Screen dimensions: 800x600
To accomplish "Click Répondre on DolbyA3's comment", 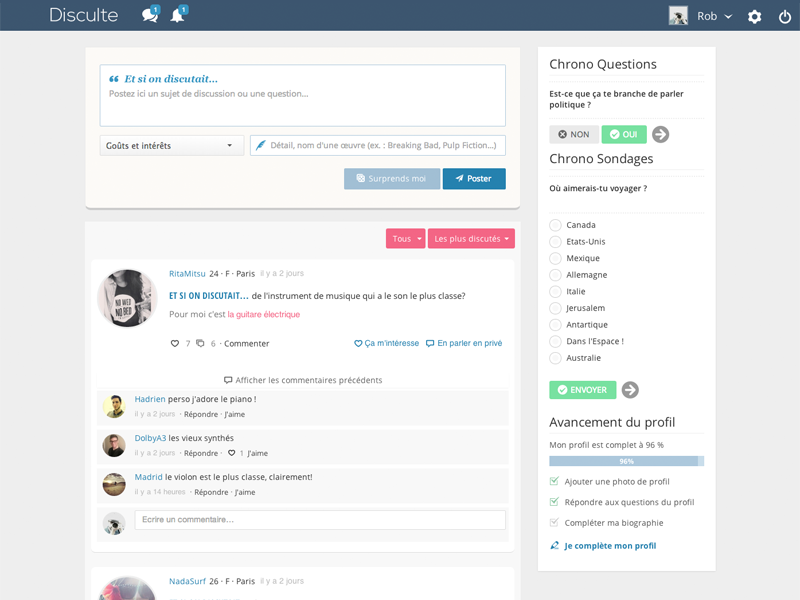I will [201, 453].
